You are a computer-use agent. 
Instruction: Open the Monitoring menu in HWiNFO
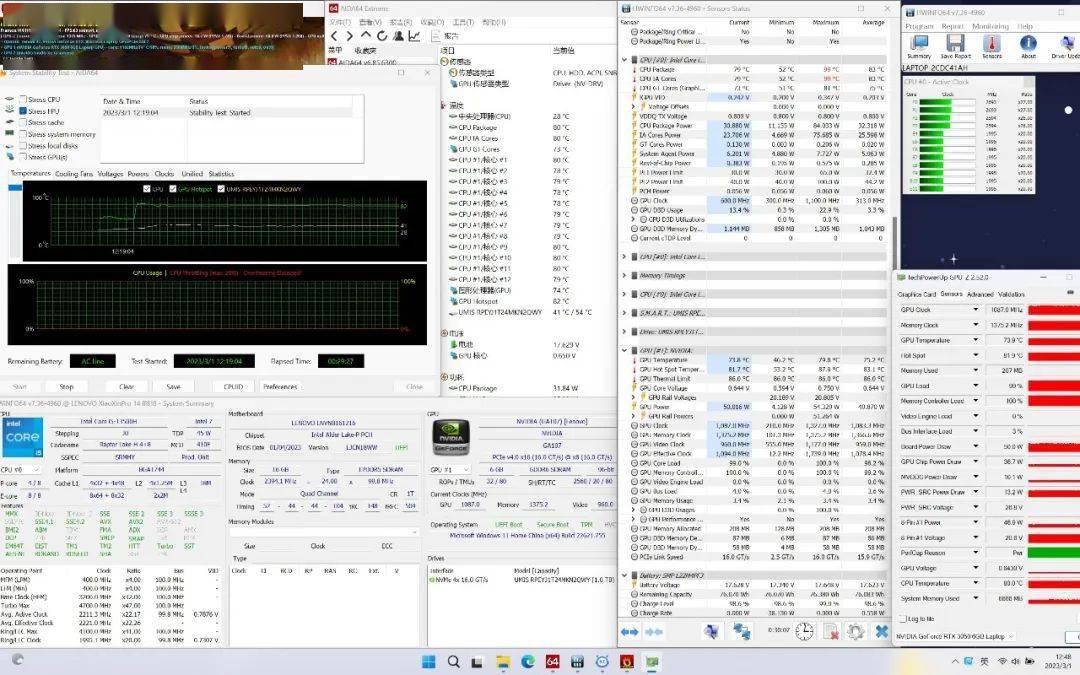click(x=990, y=26)
